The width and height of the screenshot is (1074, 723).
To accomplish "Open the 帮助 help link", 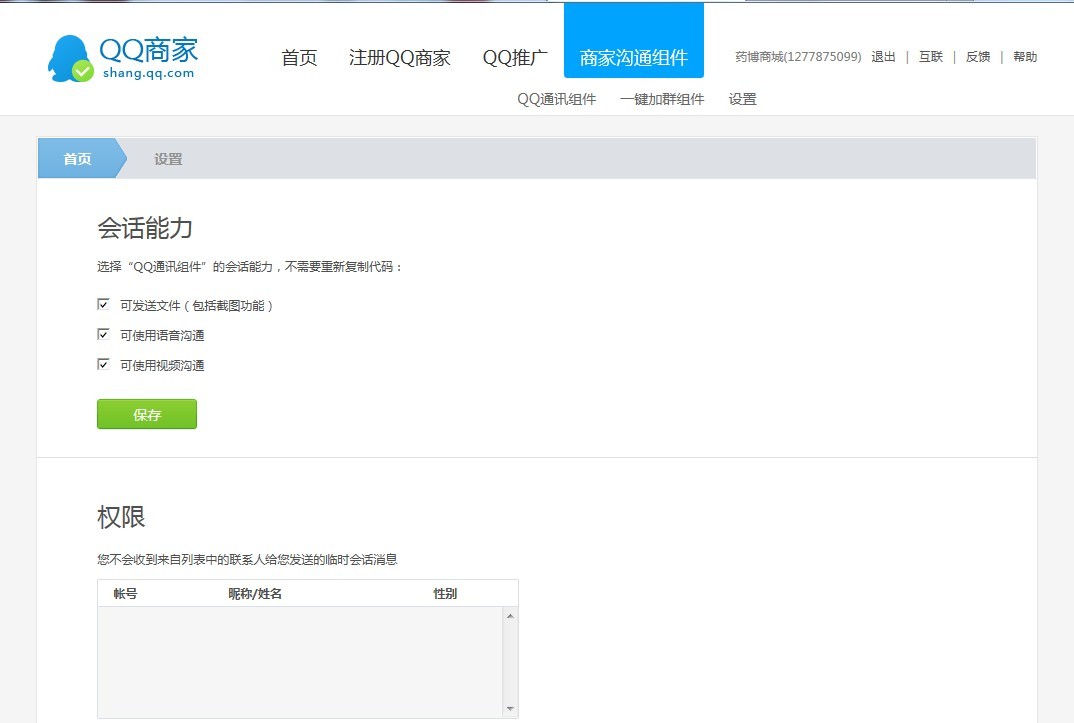I will [x=1025, y=57].
